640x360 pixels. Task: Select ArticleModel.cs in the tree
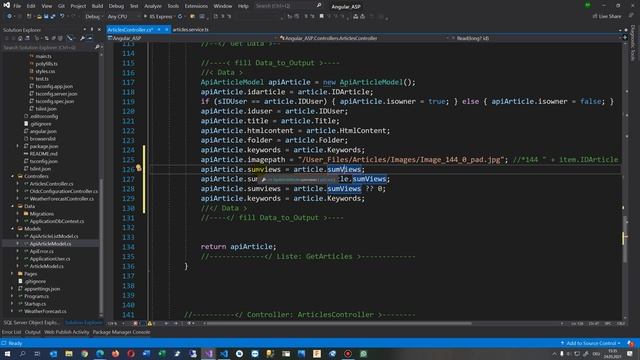[x=47, y=266]
